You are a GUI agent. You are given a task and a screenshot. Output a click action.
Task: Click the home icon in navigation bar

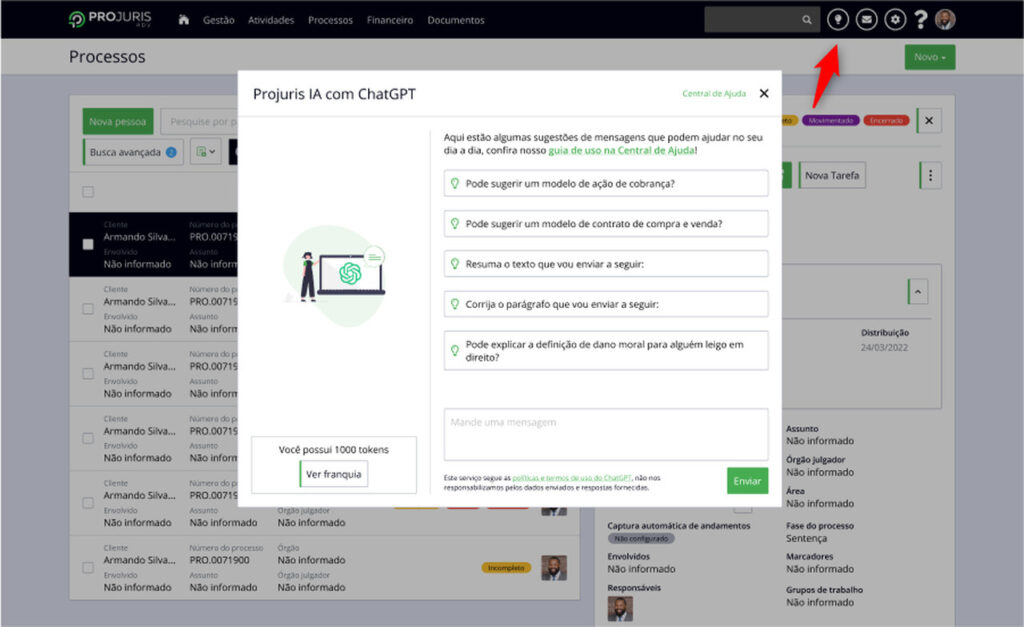(183, 20)
